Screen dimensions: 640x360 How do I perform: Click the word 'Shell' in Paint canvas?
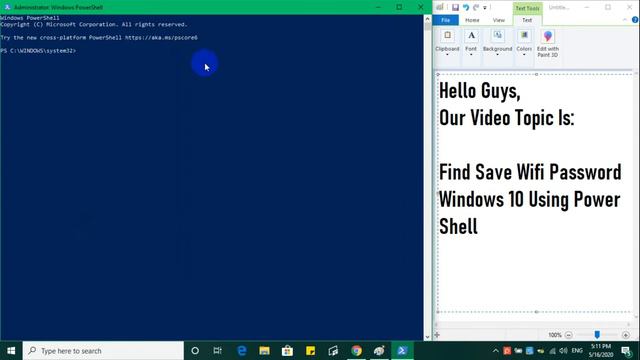click(458, 227)
